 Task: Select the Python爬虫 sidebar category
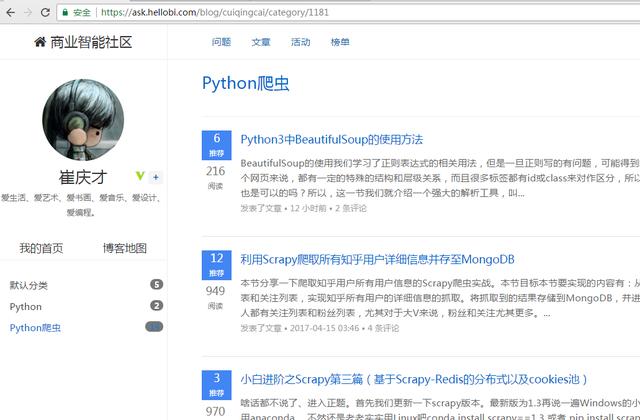point(35,328)
